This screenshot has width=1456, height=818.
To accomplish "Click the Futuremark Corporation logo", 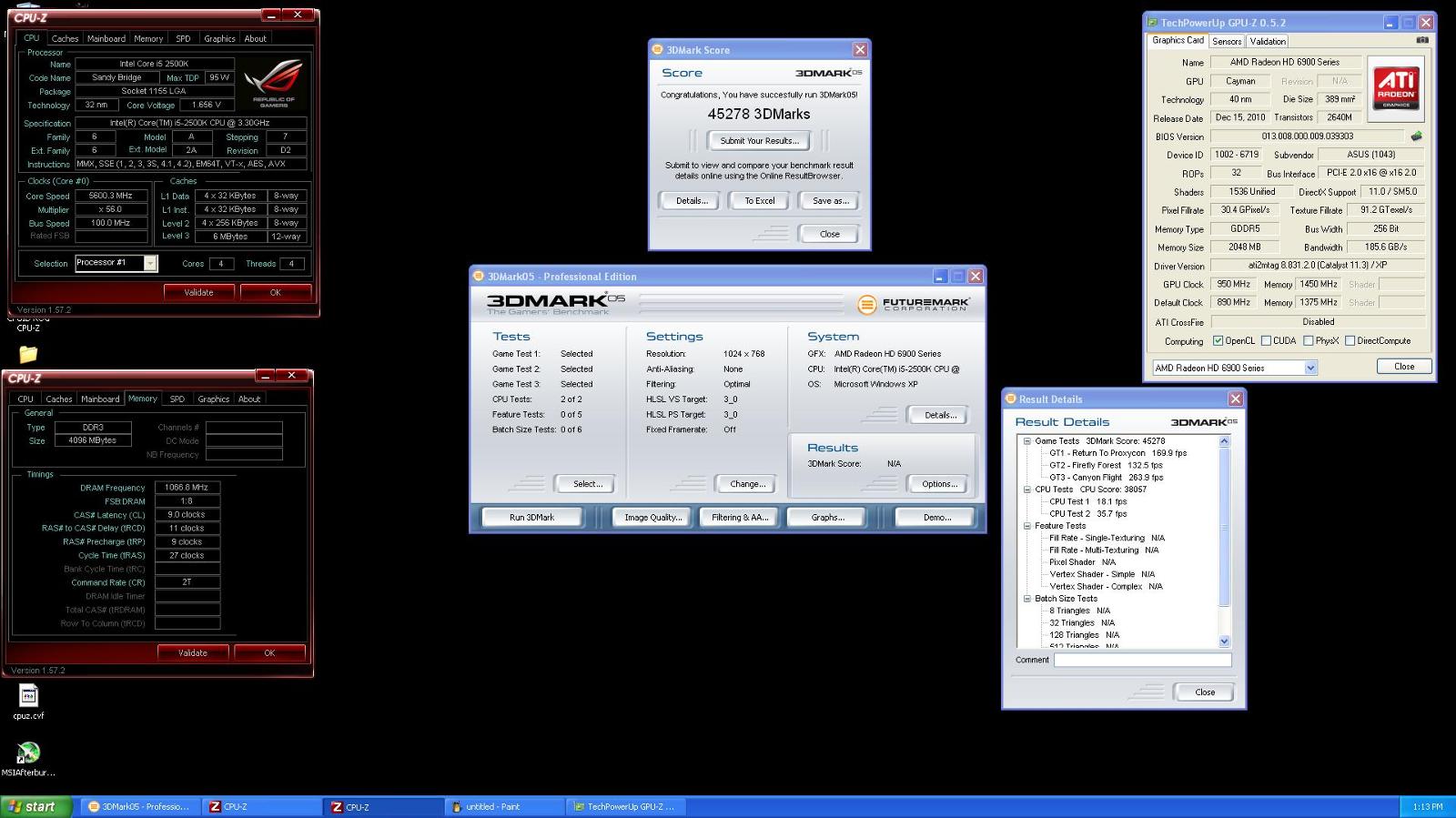I will [914, 304].
